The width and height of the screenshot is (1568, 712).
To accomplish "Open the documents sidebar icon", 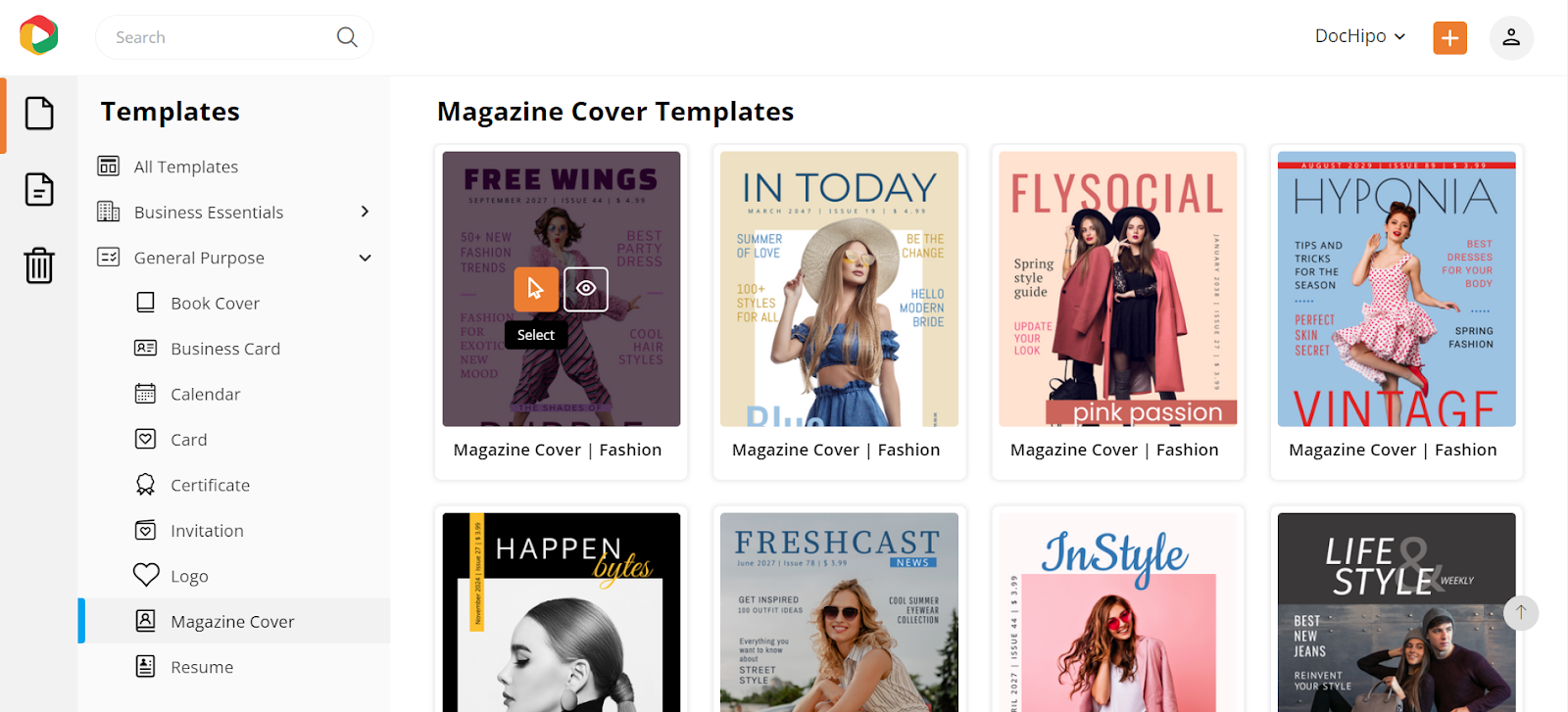I will pyautogui.click(x=39, y=189).
